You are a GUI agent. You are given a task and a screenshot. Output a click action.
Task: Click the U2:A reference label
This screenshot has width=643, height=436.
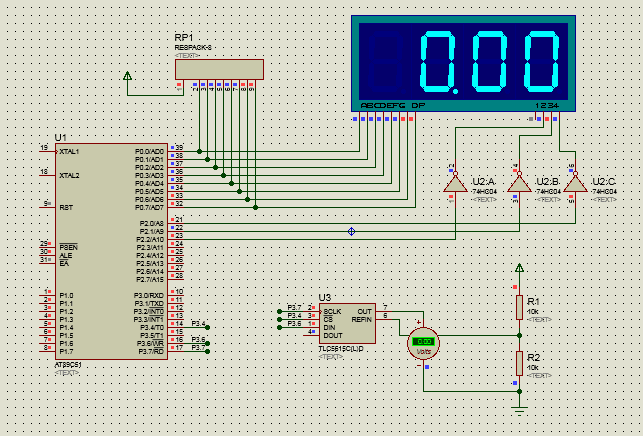[483, 182]
